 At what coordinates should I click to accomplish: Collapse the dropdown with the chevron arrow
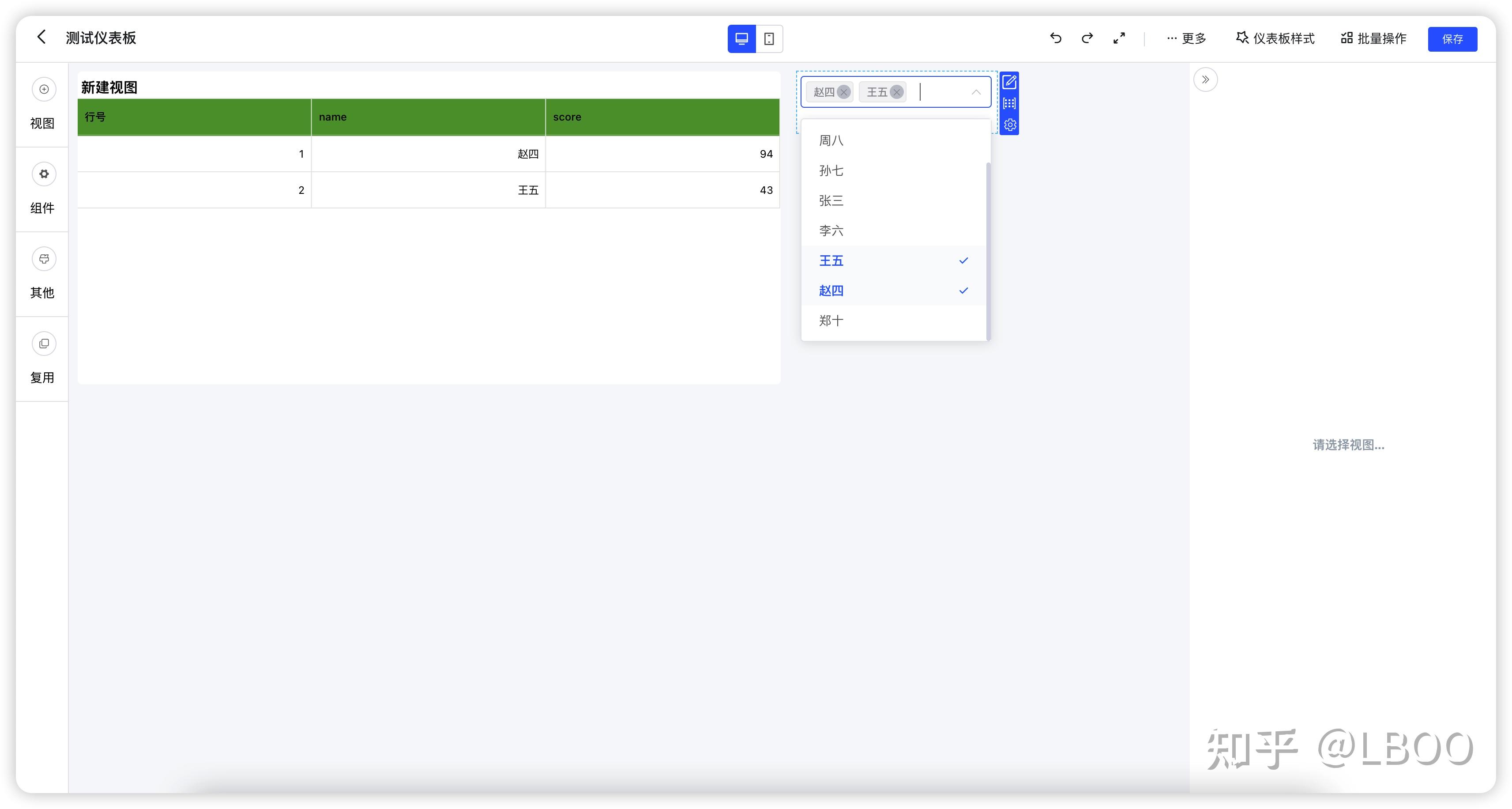[975, 92]
